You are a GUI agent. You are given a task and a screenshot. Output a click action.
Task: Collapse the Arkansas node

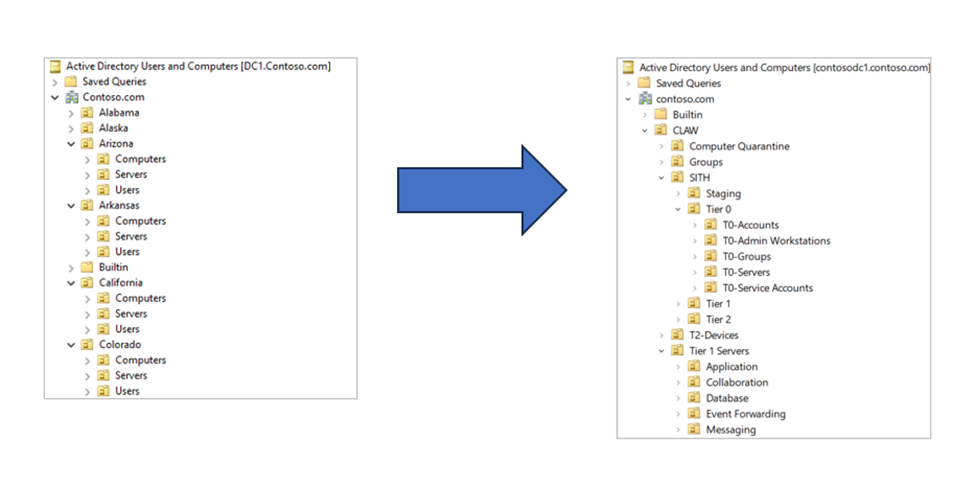[71, 206]
